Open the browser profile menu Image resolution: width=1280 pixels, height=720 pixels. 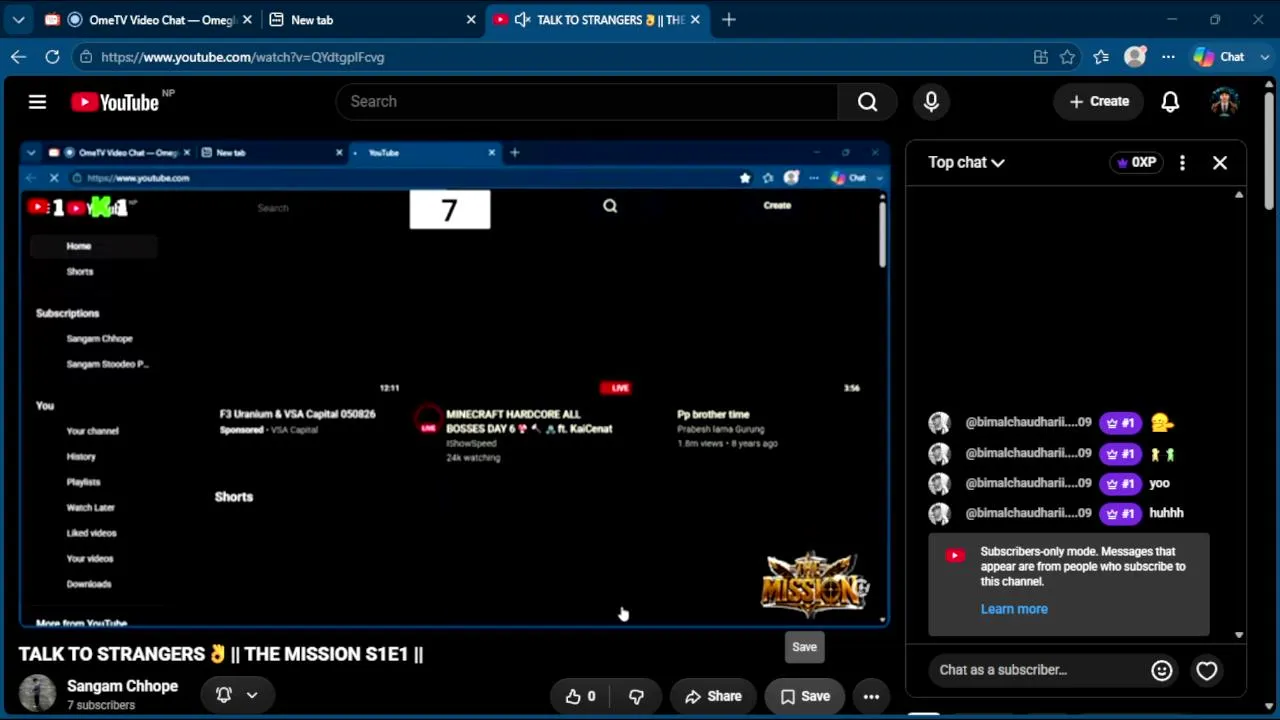coord(1134,57)
